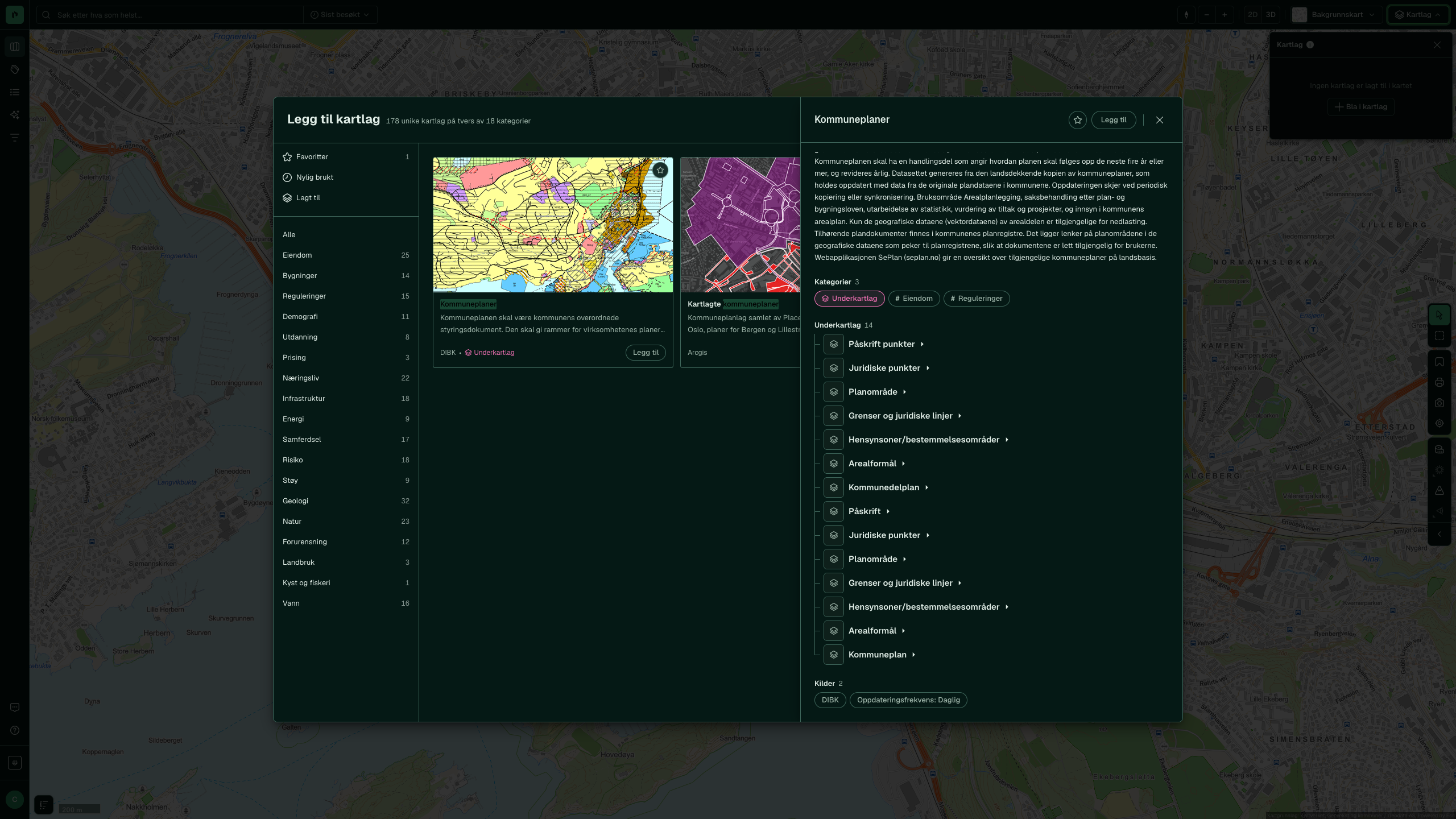Click the camera screenshot tool icon

click(1440, 403)
